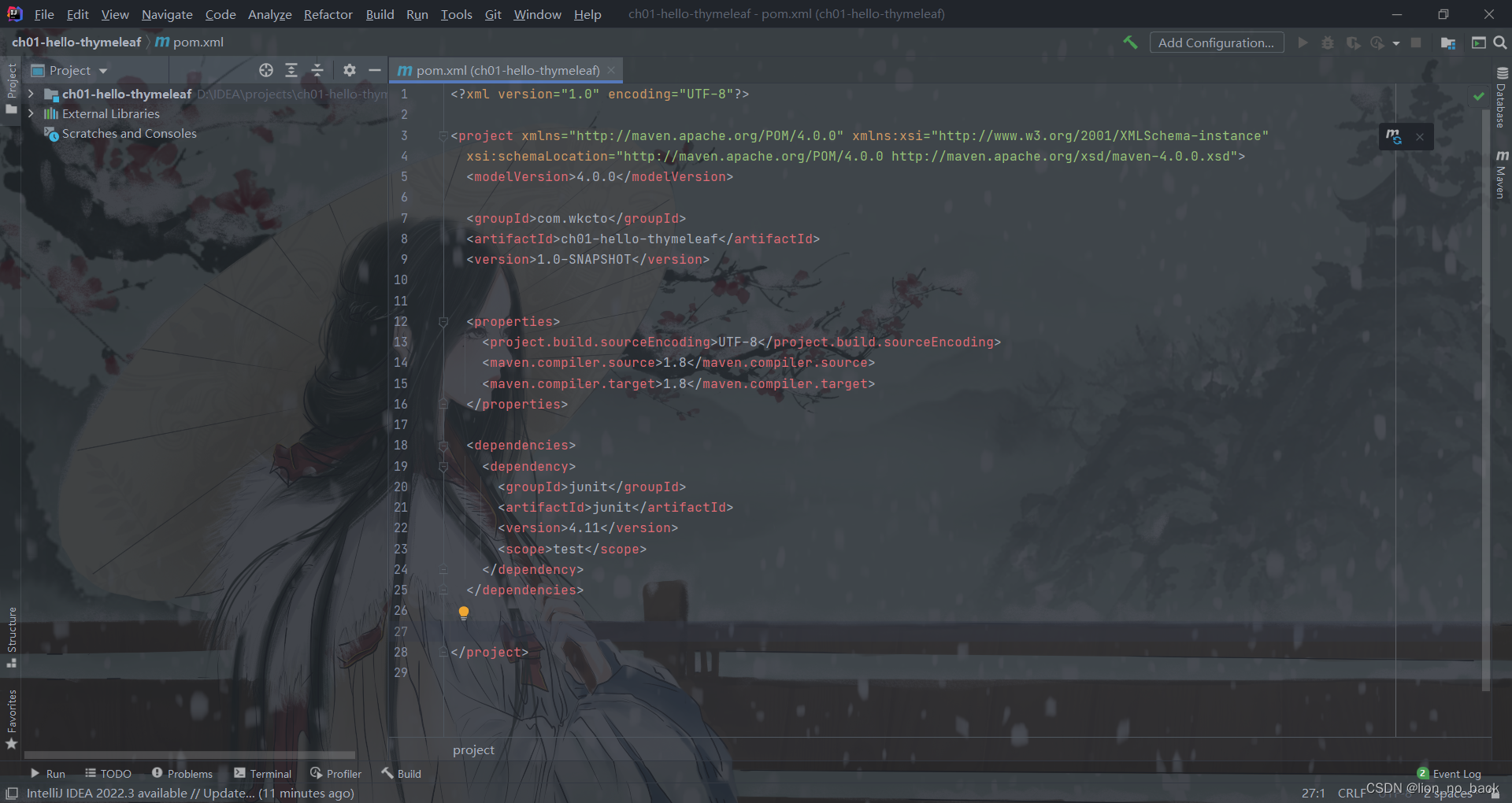Open the Build tool window
1512x803 pixels.
[x=401, y=774]
